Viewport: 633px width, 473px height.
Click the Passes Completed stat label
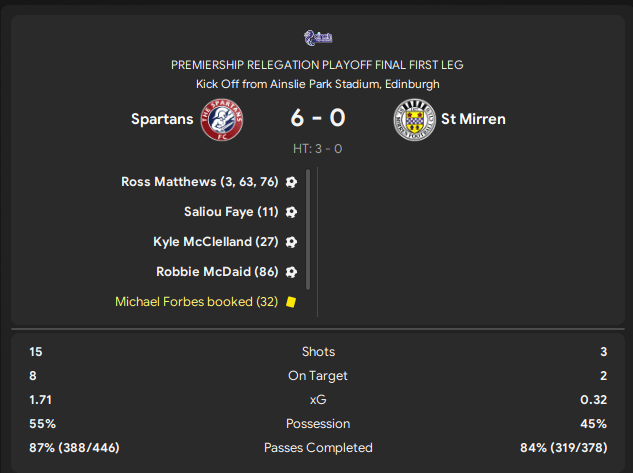318,448
